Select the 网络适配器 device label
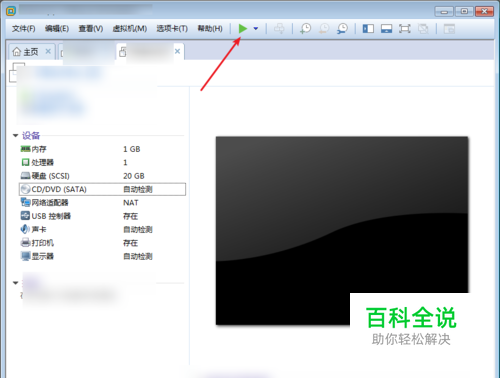 click(x=50, y=203)
